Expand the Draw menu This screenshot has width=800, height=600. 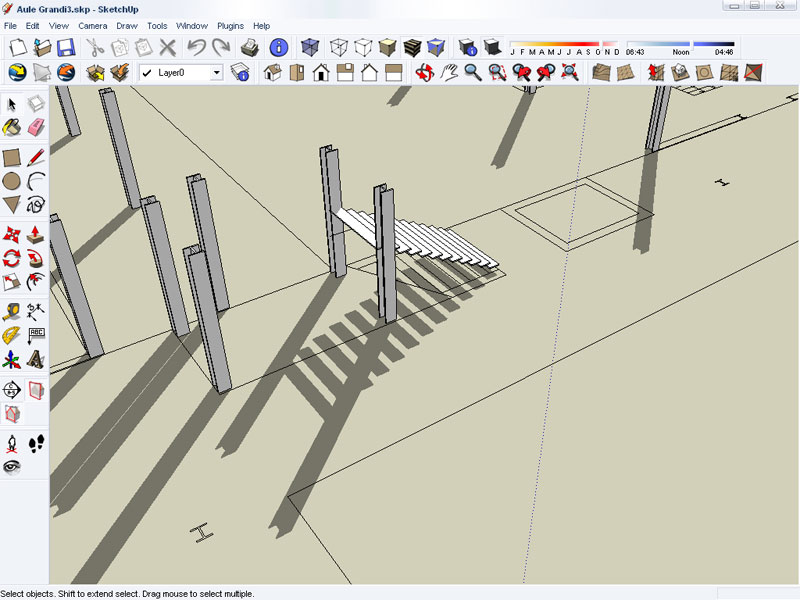[x=127, y=25]
